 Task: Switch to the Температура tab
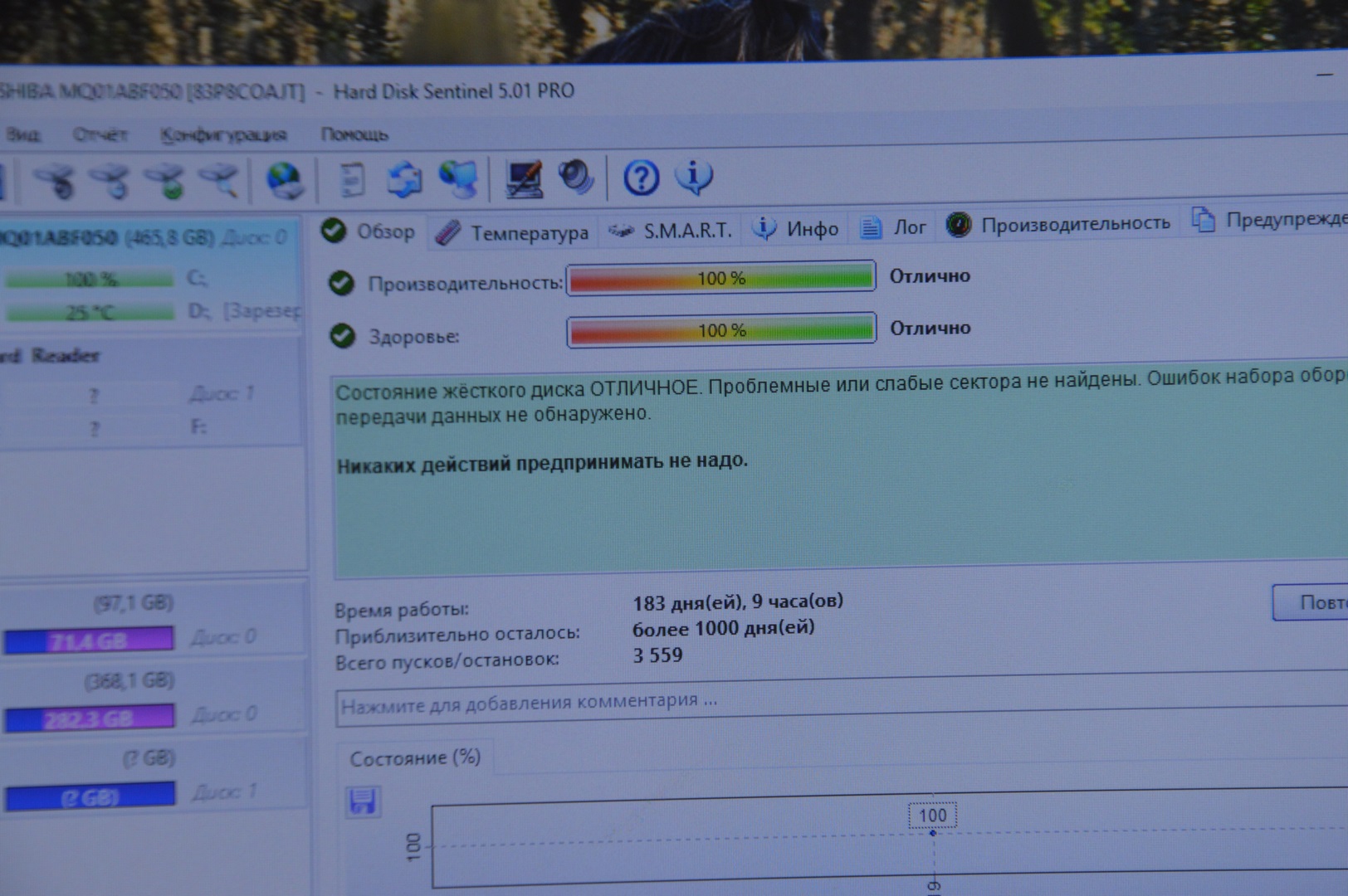point(514,233)
